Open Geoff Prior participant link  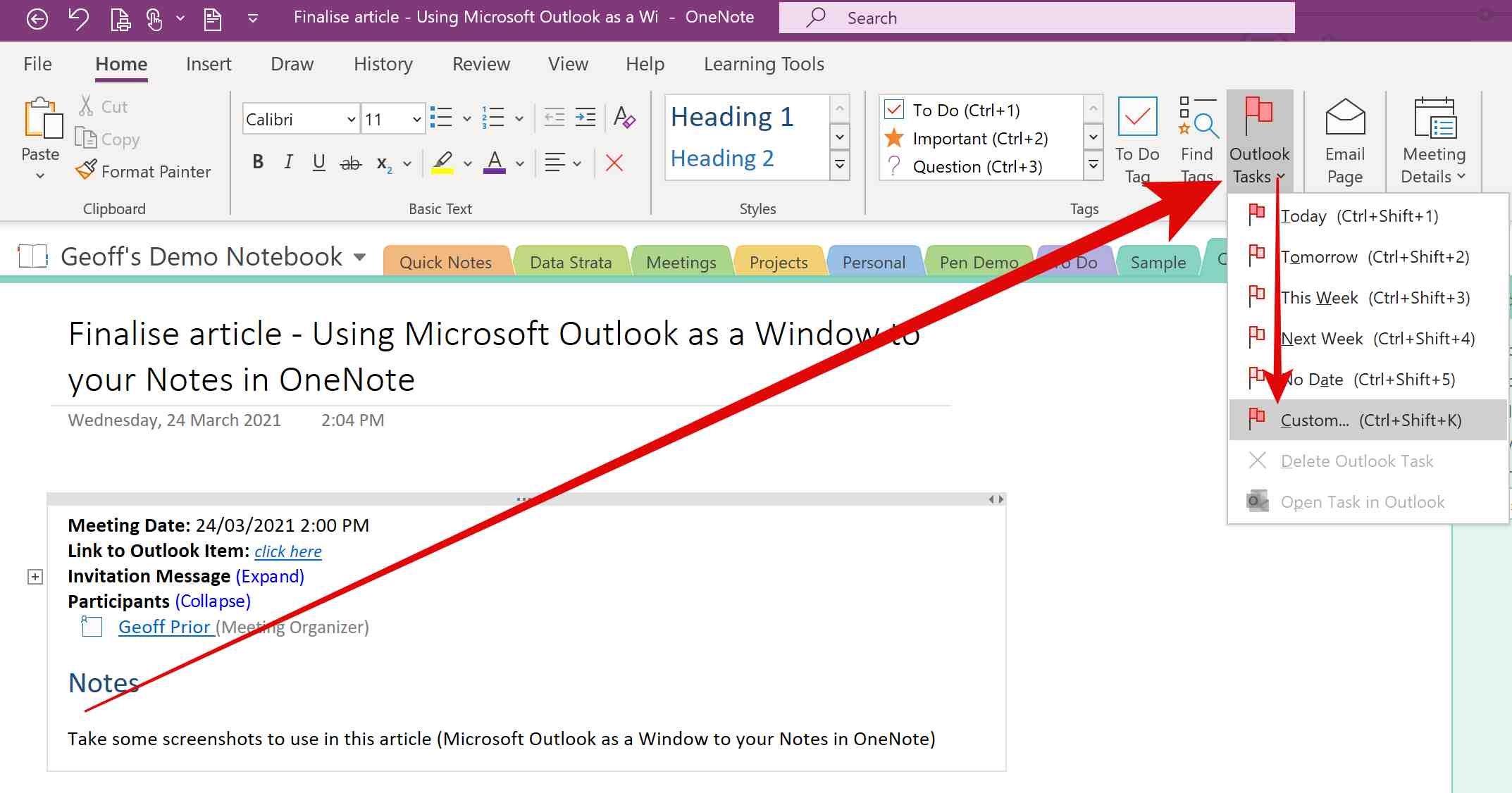[165, 627]
